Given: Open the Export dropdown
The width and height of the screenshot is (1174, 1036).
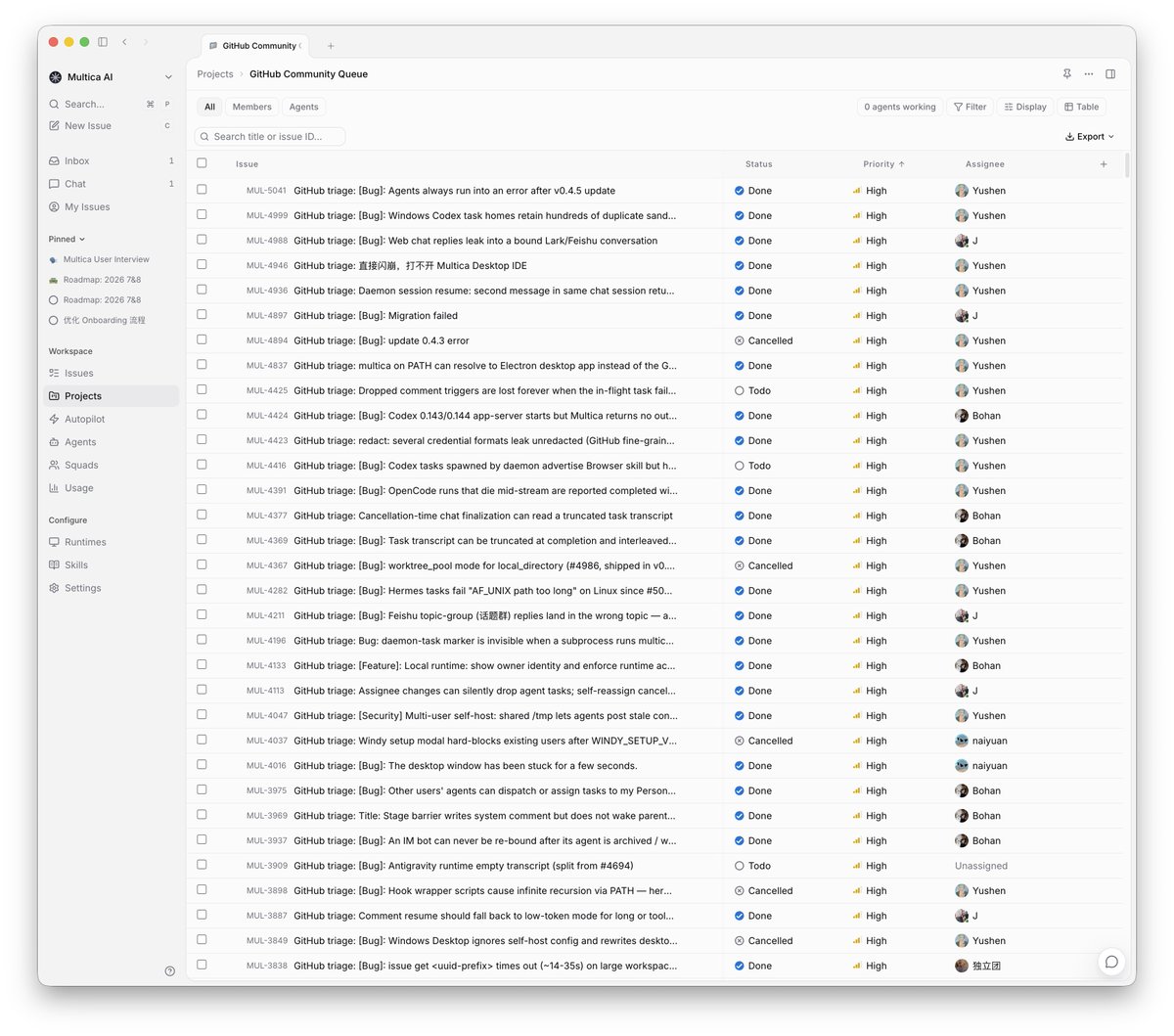Looking at the screenshot, I should point(1089,137).
